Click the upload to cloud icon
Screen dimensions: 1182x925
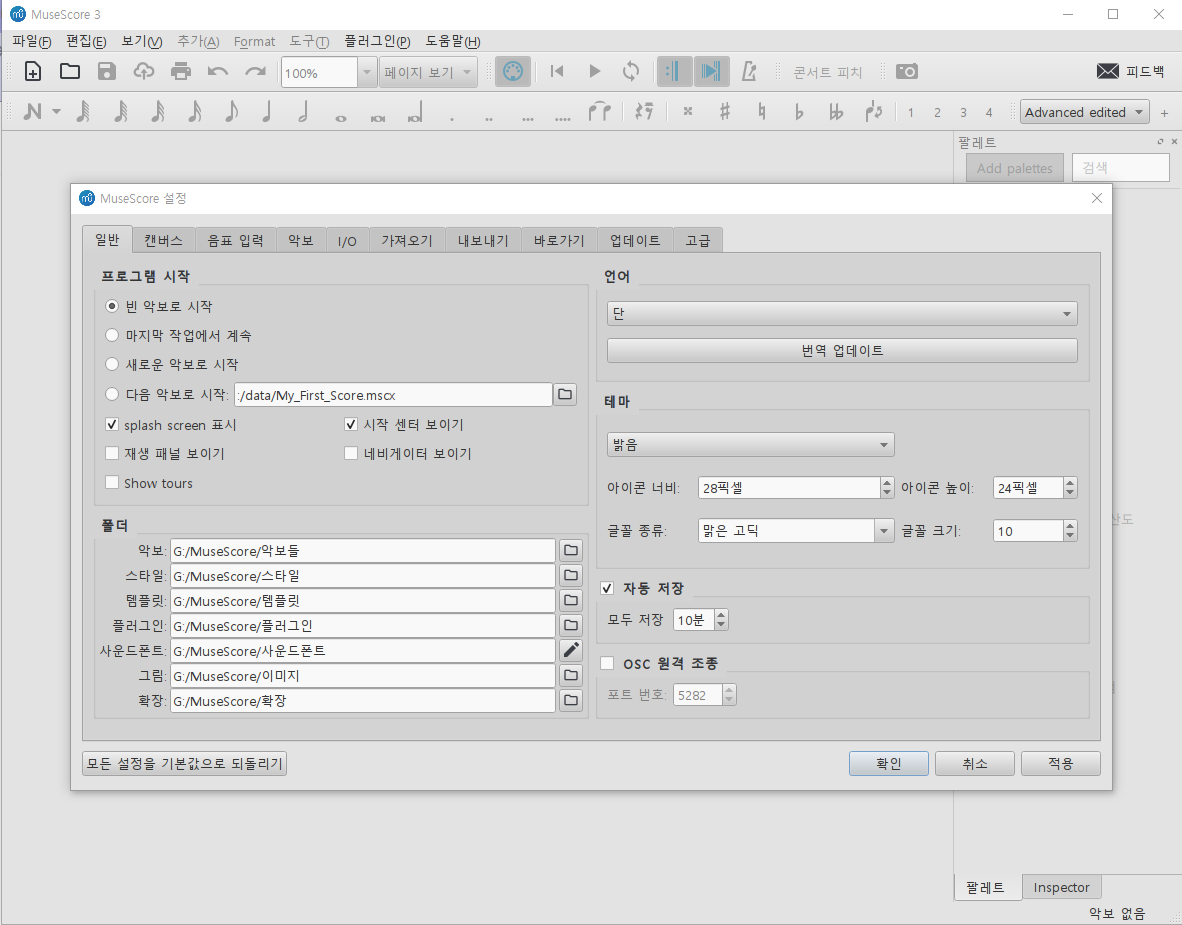pyautogui.click(x=143, y=72)
